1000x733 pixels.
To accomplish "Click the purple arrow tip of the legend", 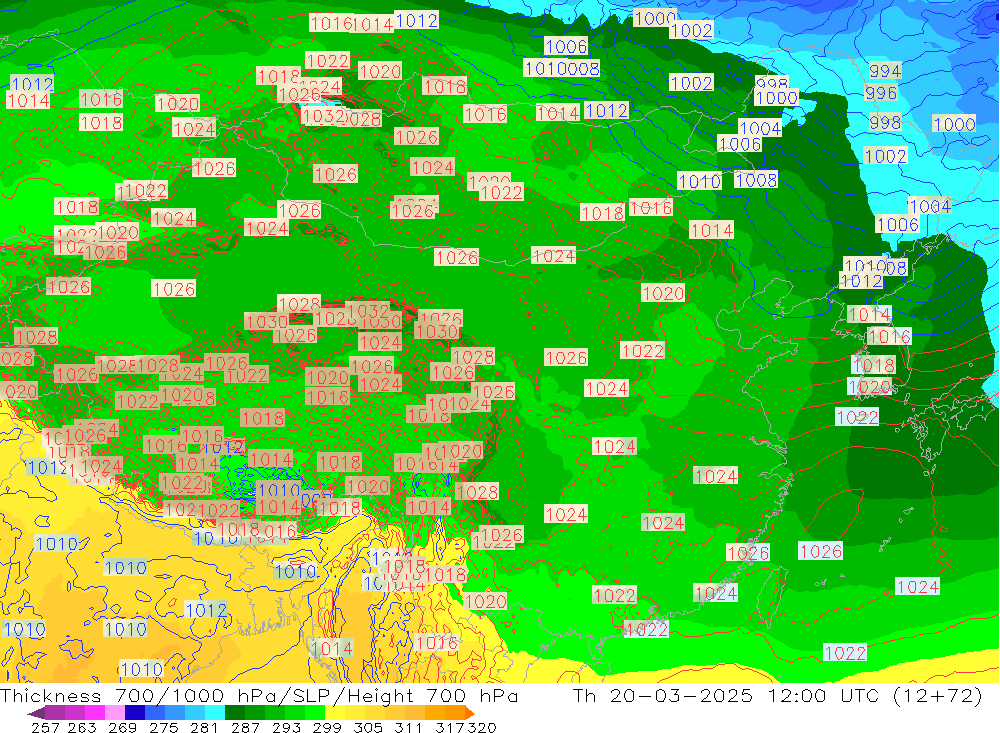I will tap(36, 713).
